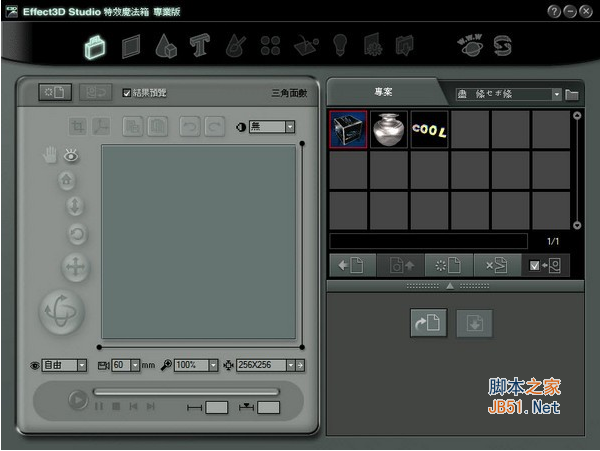This screenshot has height=451, width=600.
Task: Open the paint material tool
Action: pos(236,46)
